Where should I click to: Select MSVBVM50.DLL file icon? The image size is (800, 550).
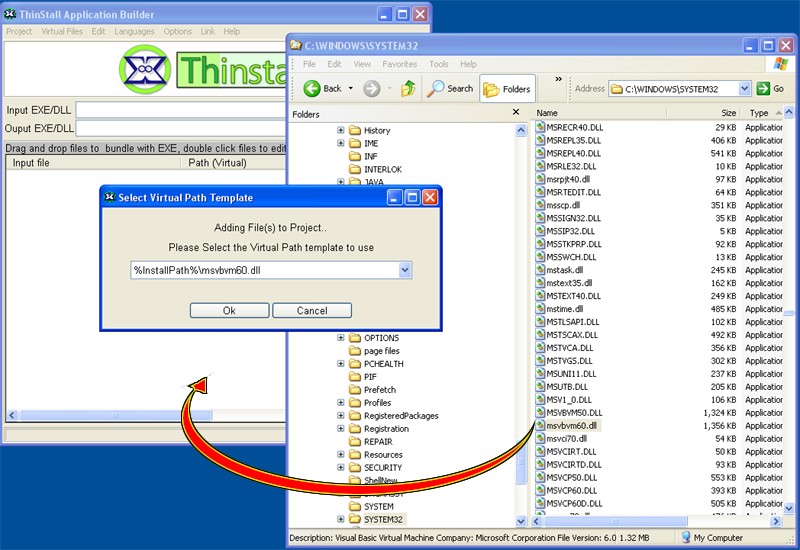pos(540,412)
